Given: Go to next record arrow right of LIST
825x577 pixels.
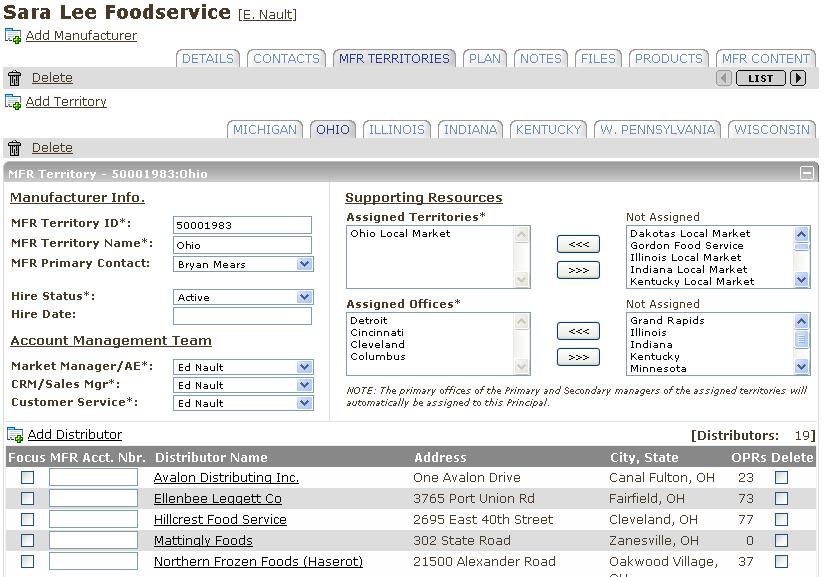Looking at the screenshot, I should coord(798,78).
